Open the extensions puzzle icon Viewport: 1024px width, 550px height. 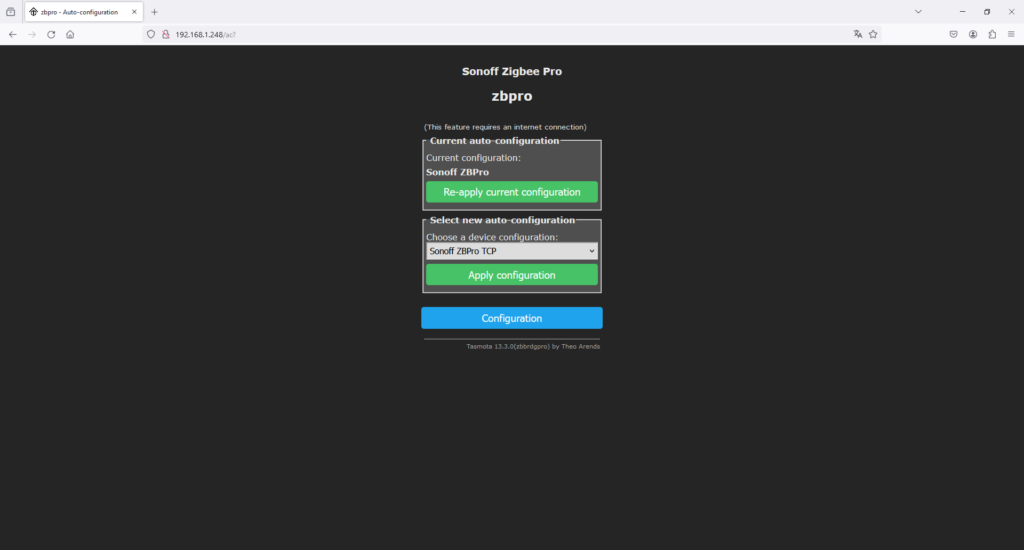click(x=992, y=34)
